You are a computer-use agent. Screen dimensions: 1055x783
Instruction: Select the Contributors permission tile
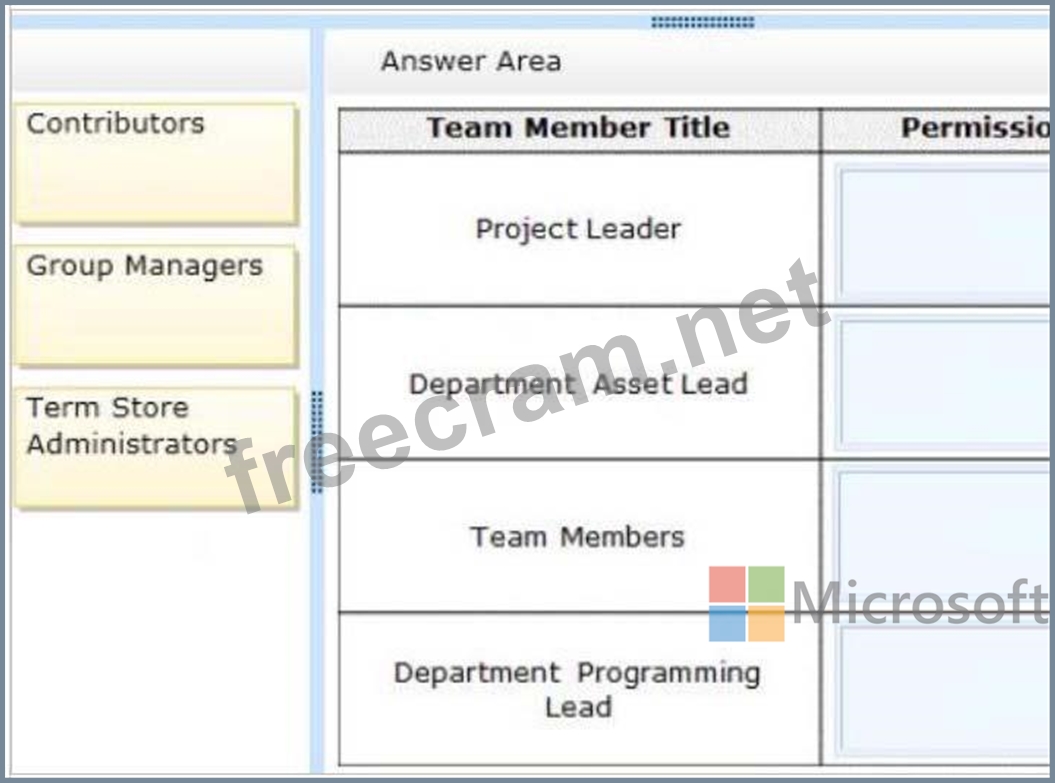[x=155, y=163]
